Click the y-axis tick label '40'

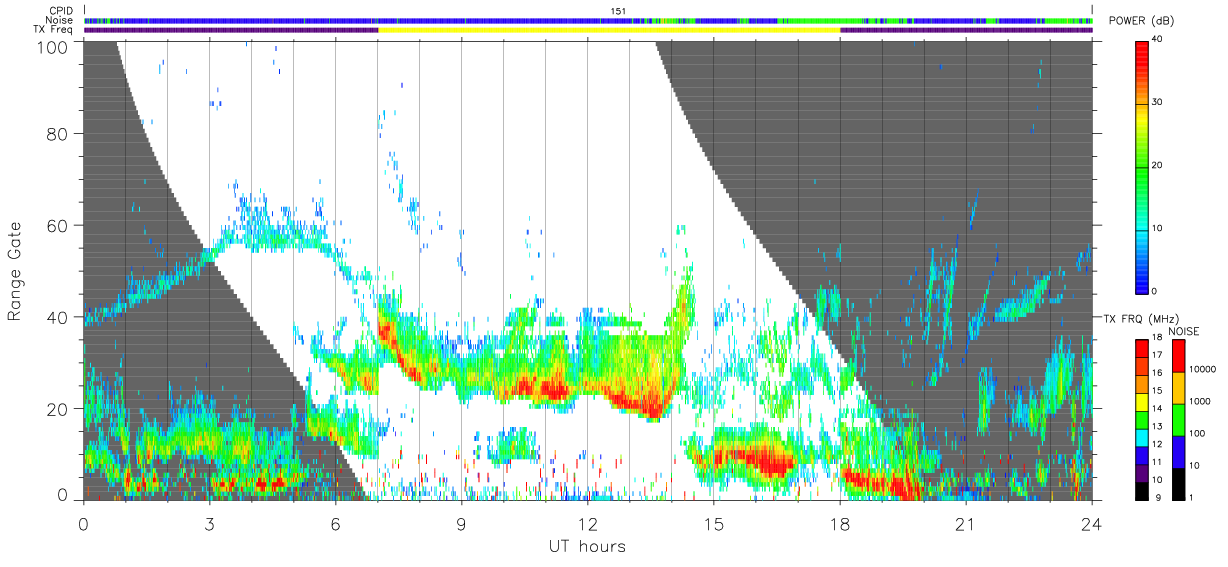click(x=57, y=318)
